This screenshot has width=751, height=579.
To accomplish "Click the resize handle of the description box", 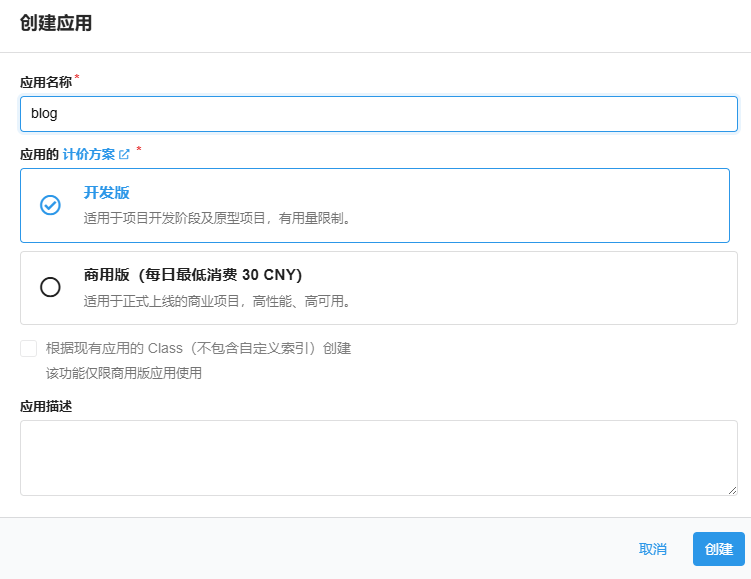I will pyautogui.click(x=732, y=490).
